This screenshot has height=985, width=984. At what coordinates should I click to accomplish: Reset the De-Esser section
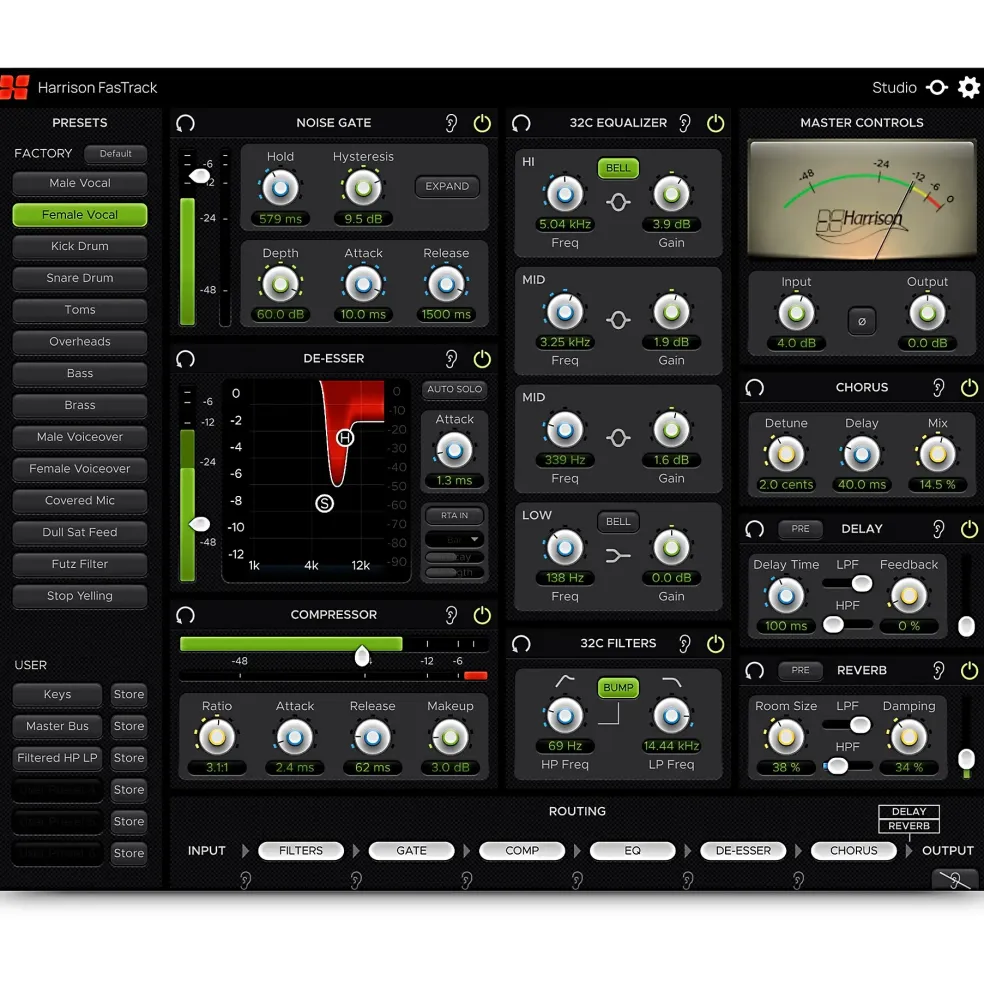pos(185,359)
